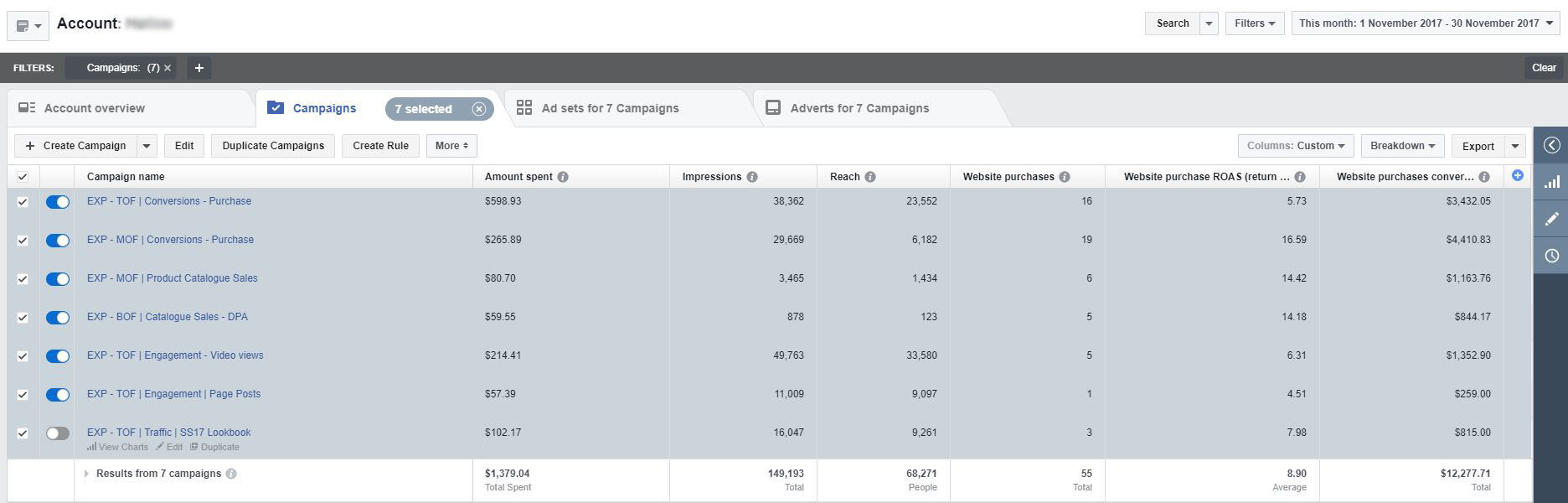
Task: Clear the 7 selected campaigns badge
Action: tap(478, 109)
